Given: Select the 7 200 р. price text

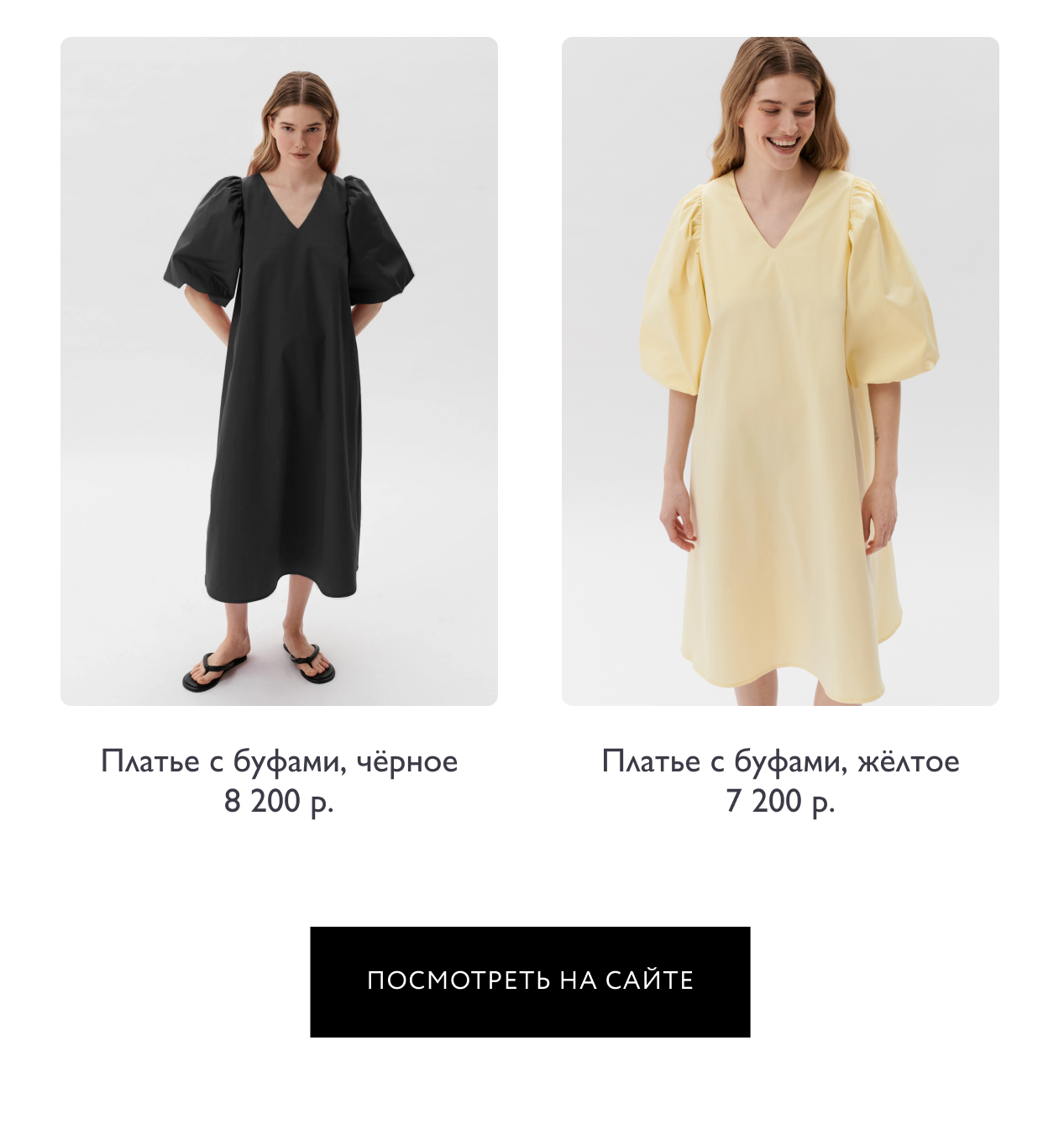Looking at the screenshot, I should [780, 802].
